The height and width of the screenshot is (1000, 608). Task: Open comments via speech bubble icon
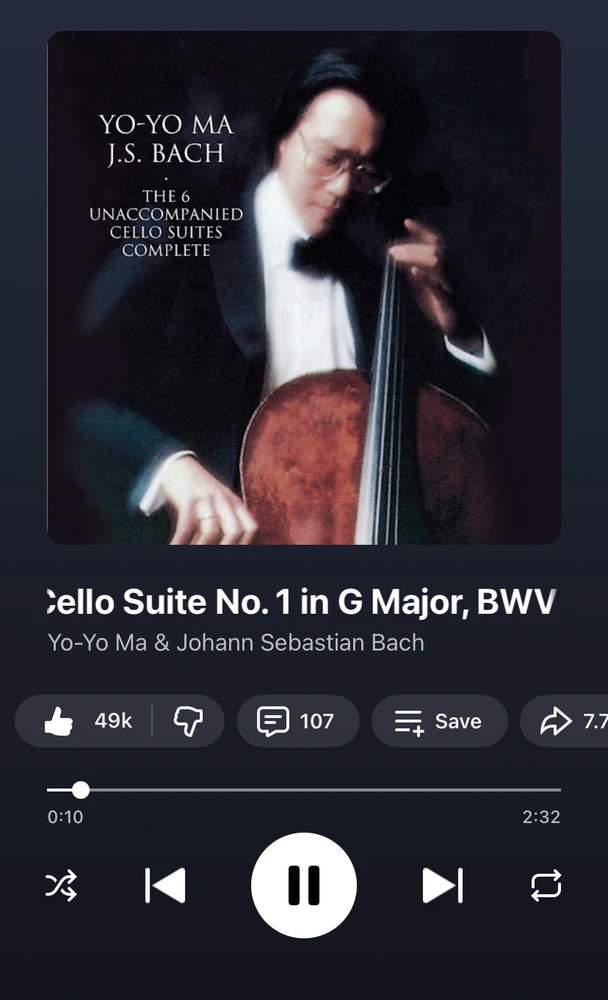(x=273, y=721)
